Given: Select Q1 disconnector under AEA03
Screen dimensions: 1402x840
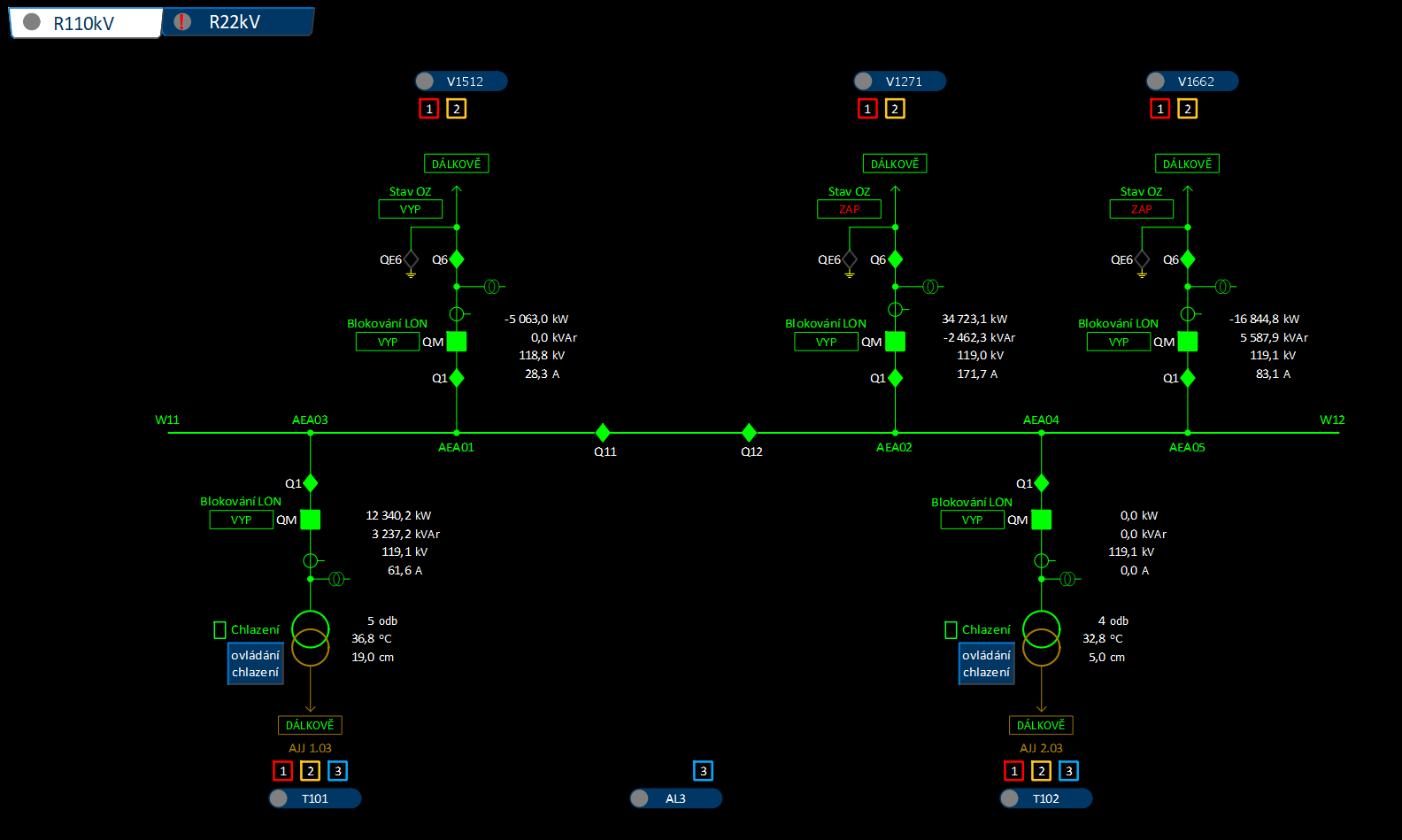Looking at the screenshot, I should (x=311, y=483).
